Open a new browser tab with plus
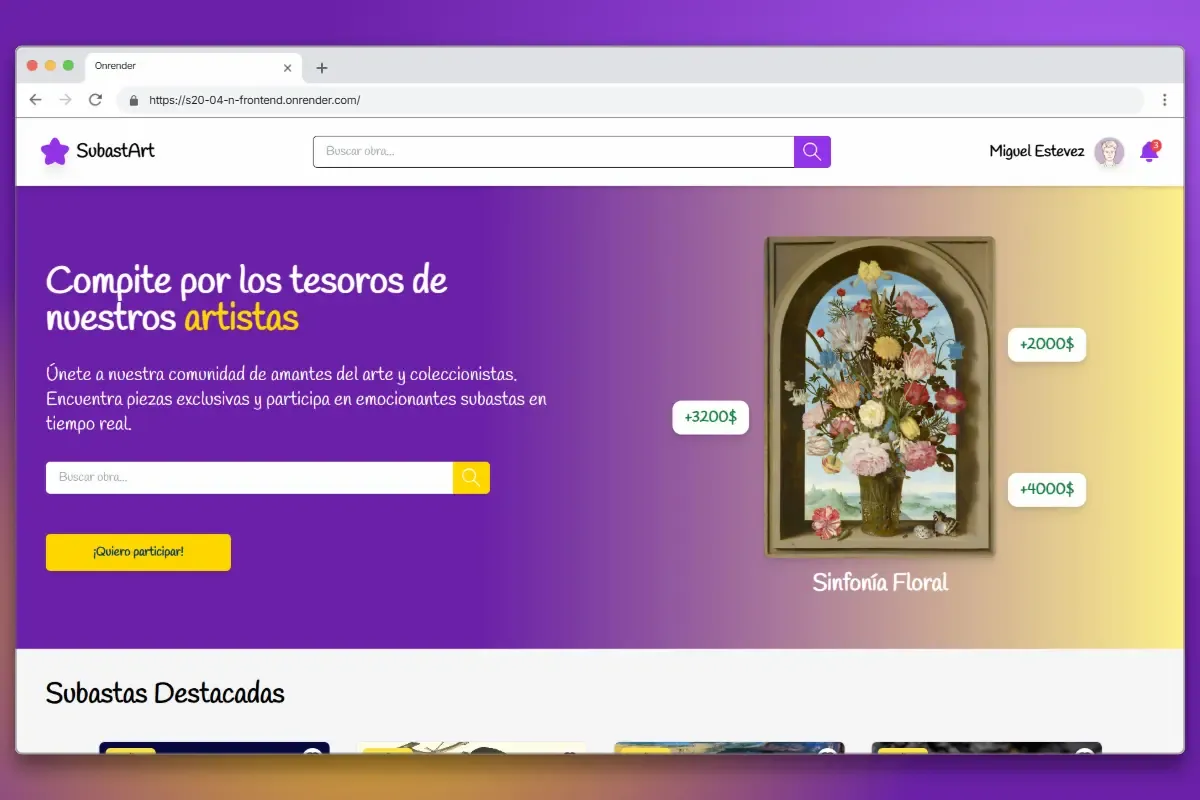Viewport: 1200px width, 800px height. 321,68
